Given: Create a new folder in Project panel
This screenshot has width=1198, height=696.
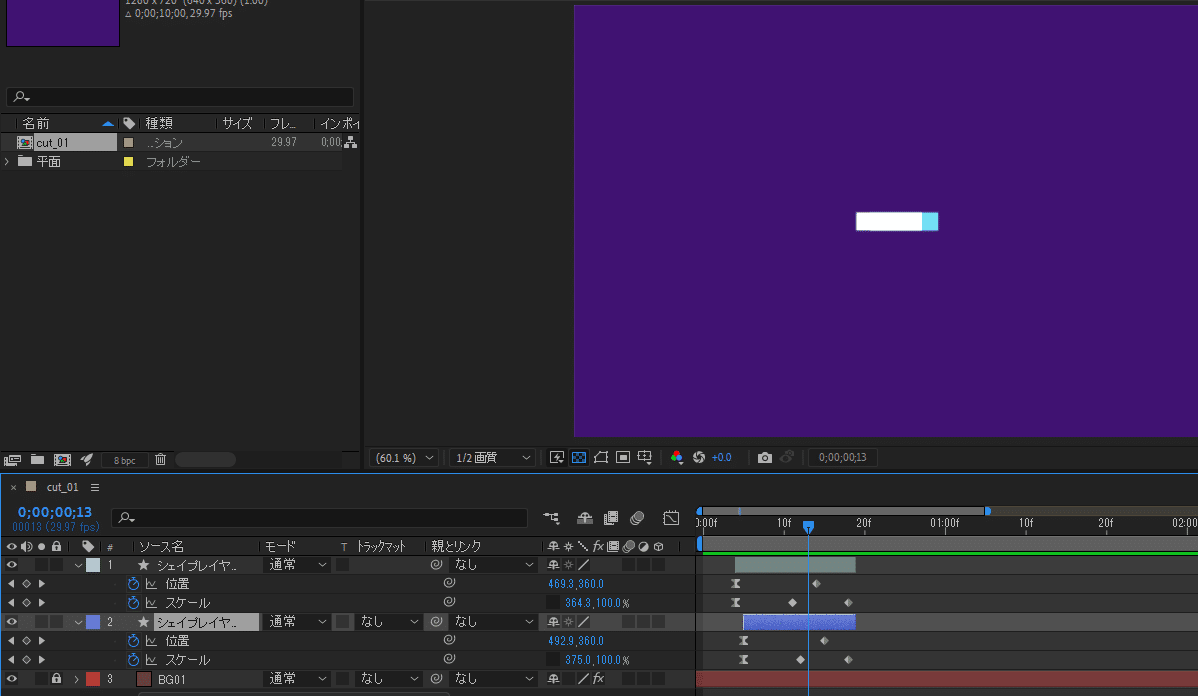Looking at the screenshot, I should 37,459.
